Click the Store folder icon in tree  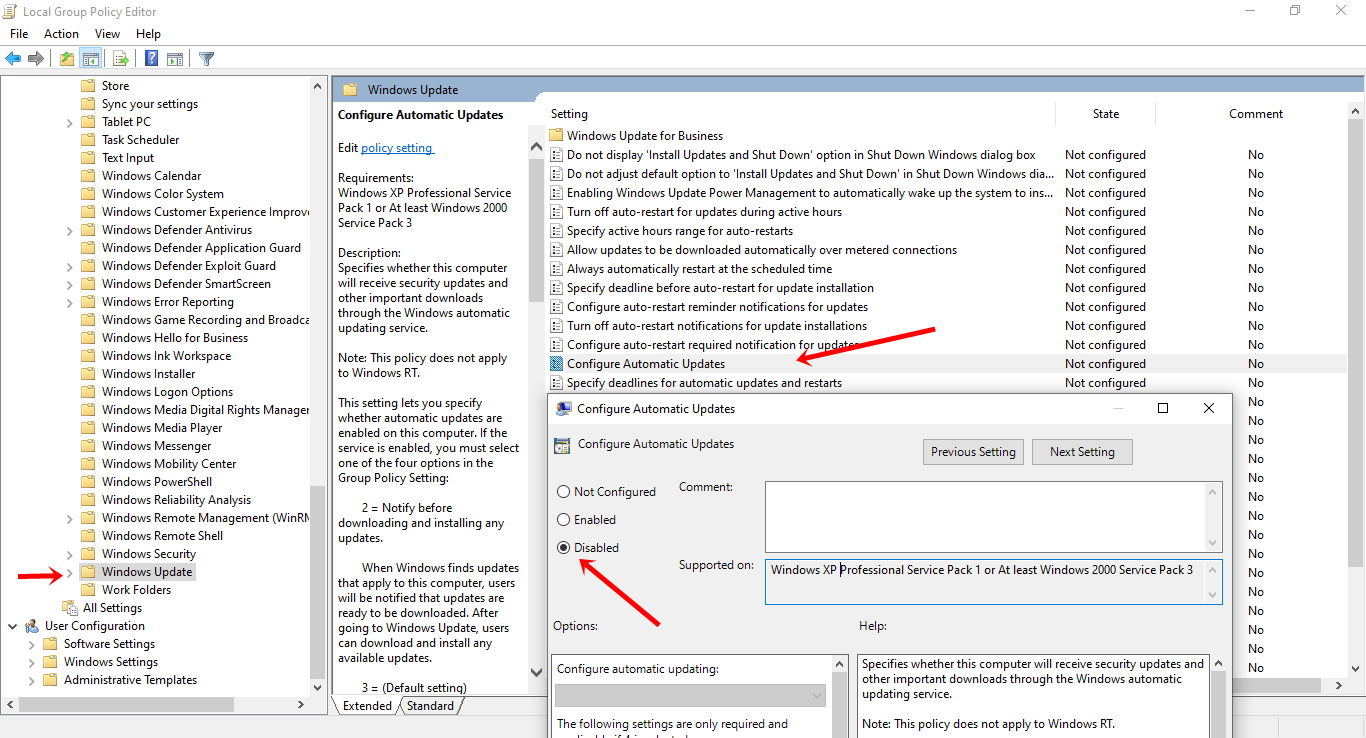tap(88, 86)
